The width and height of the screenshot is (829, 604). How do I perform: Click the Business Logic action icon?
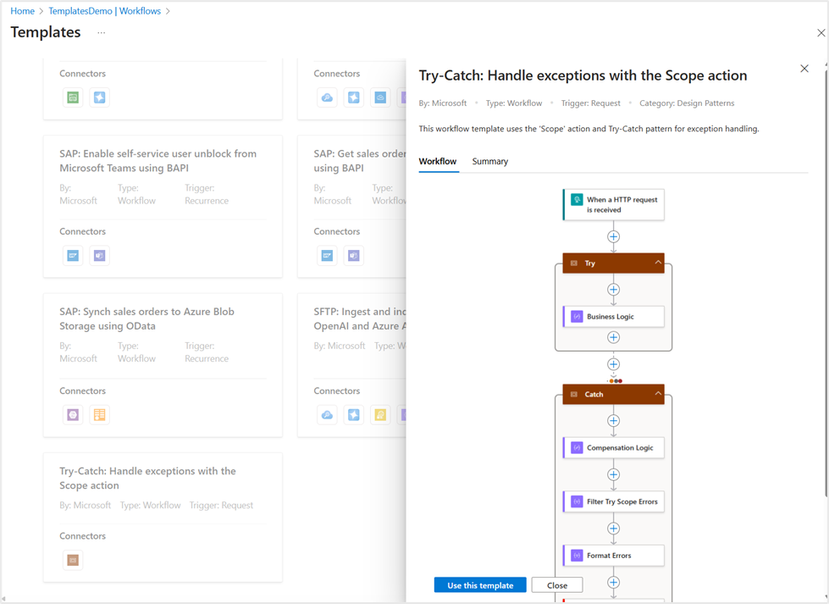577,316
